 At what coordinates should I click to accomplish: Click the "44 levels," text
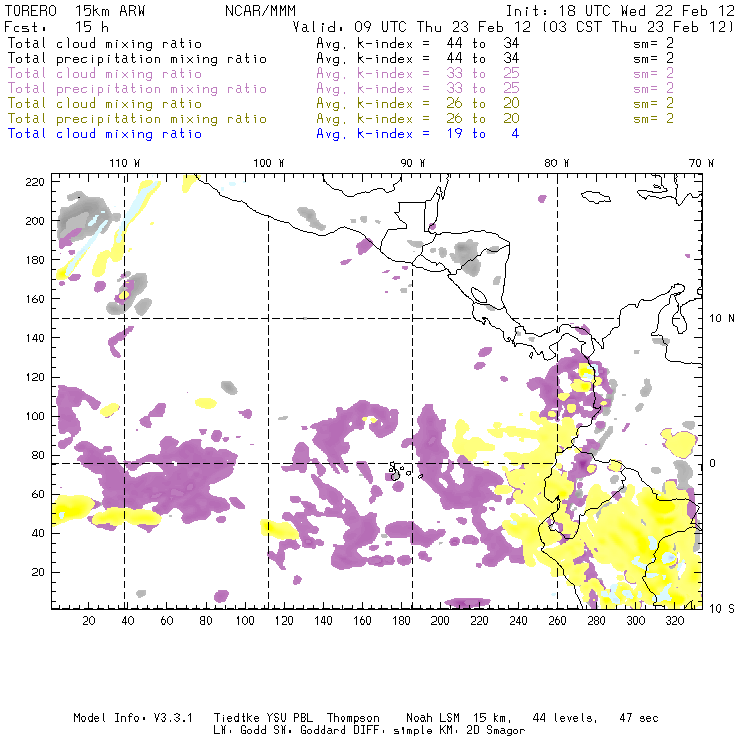click(565, 718)
